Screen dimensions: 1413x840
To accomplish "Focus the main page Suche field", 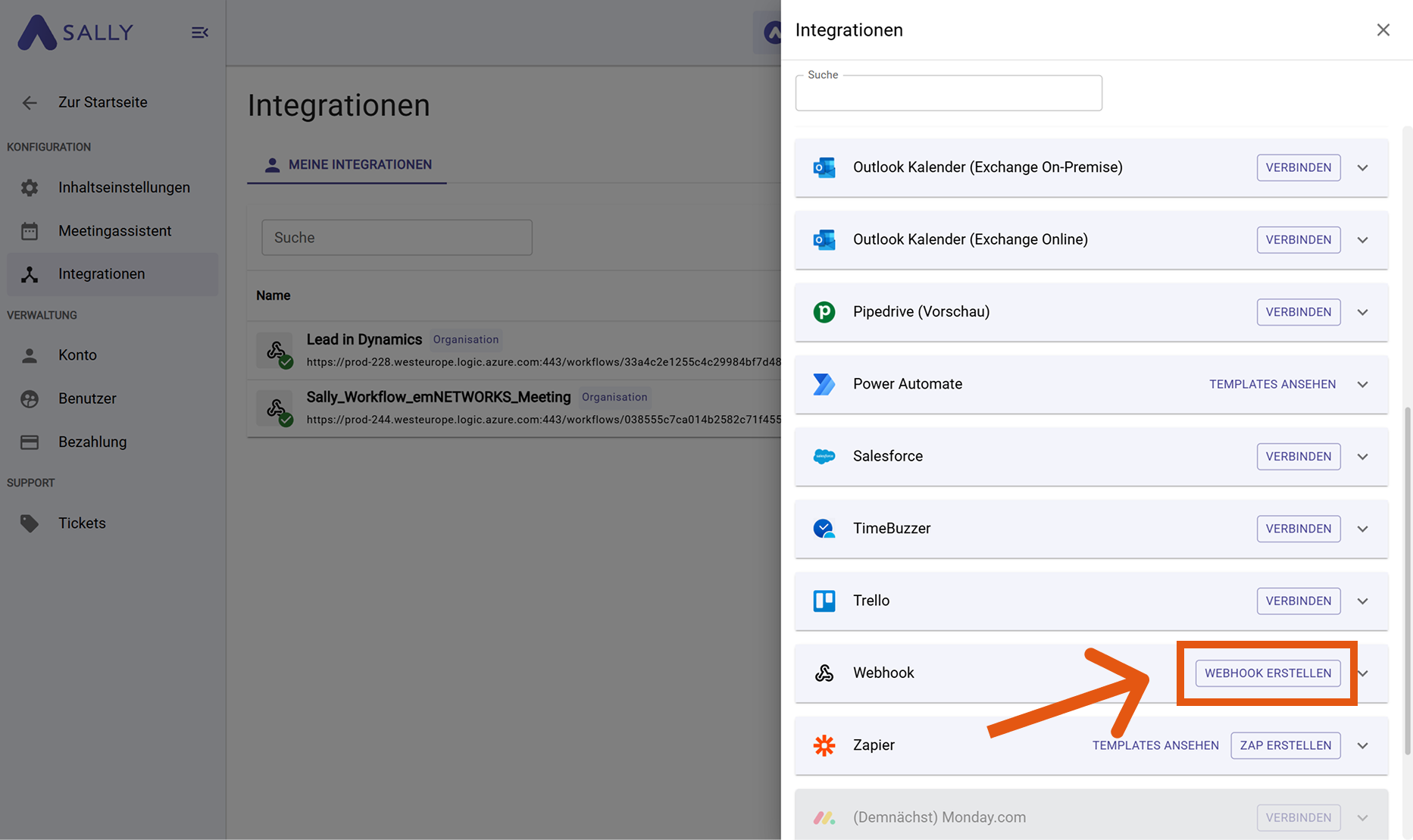I will [397, 238].
